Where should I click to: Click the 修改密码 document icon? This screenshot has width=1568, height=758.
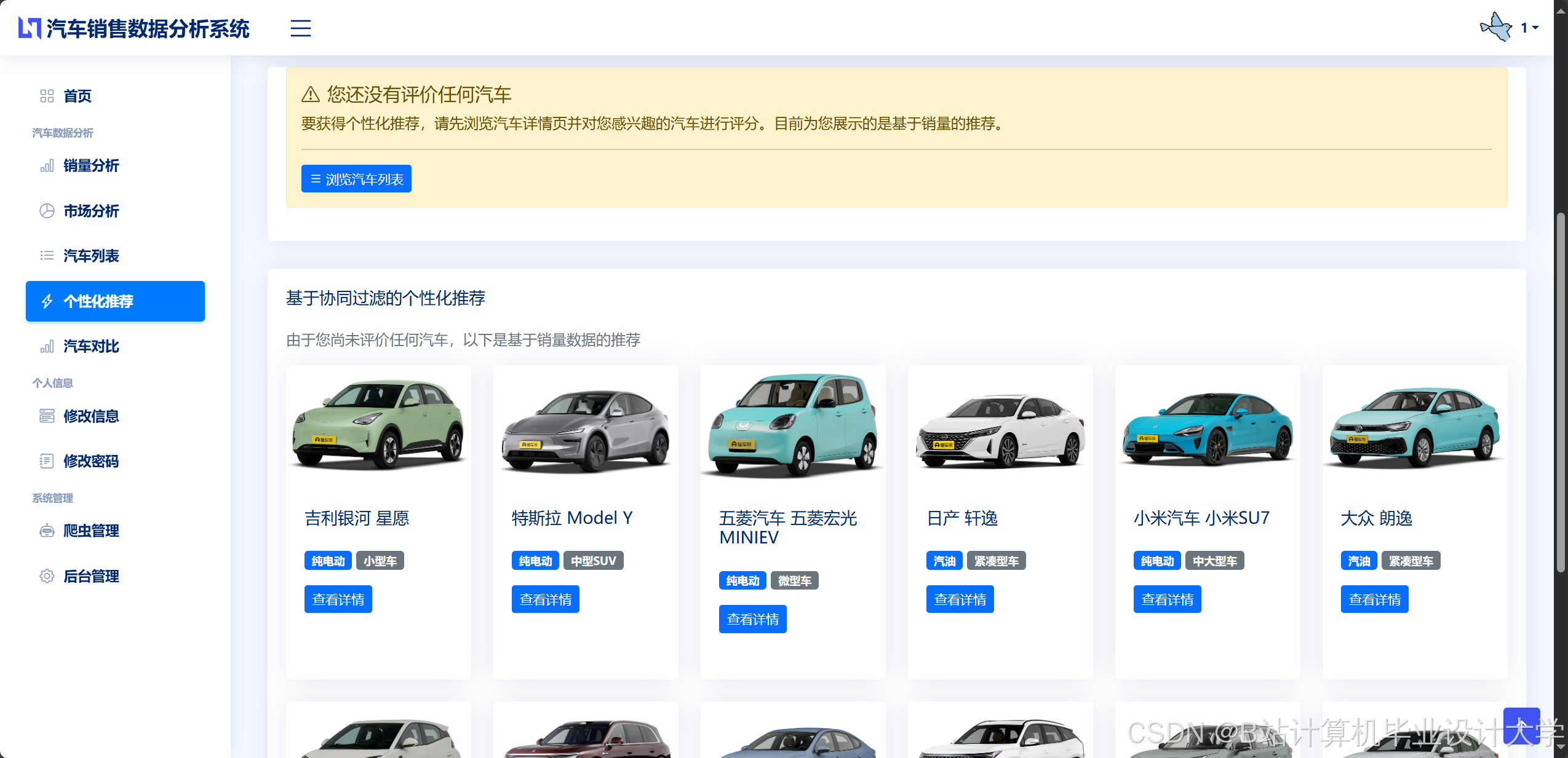(x=47, y=461)
